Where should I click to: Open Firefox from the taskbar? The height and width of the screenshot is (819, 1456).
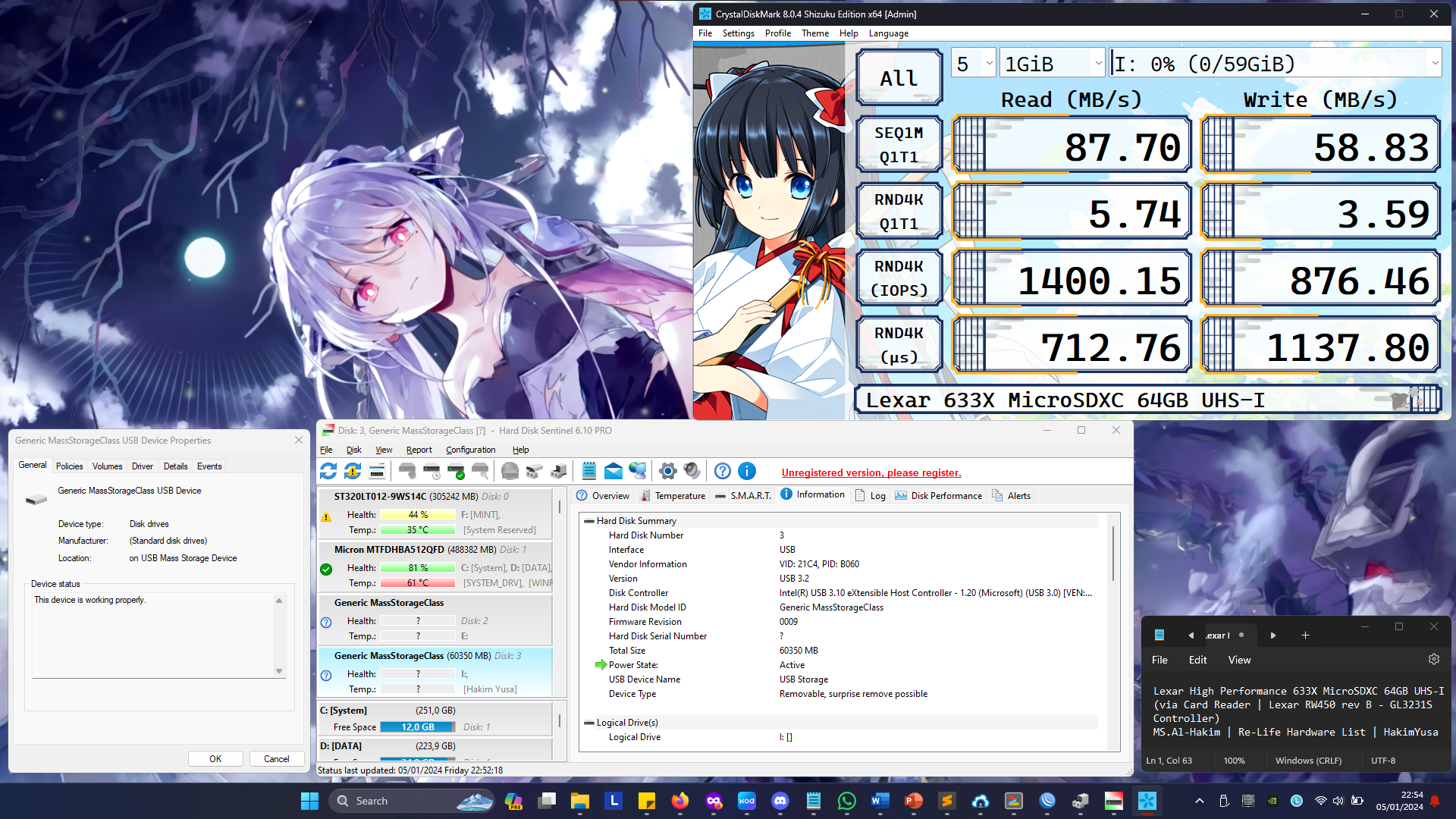click(x=680, y=801)
